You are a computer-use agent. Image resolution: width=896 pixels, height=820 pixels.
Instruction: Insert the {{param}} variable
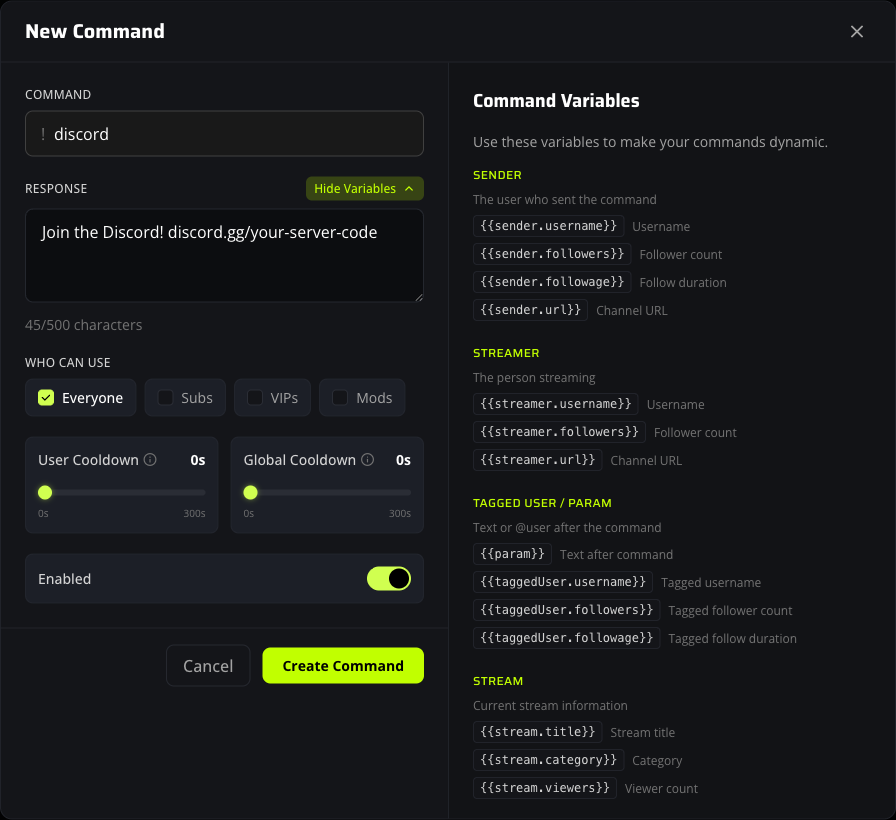[x=513, y=554]
